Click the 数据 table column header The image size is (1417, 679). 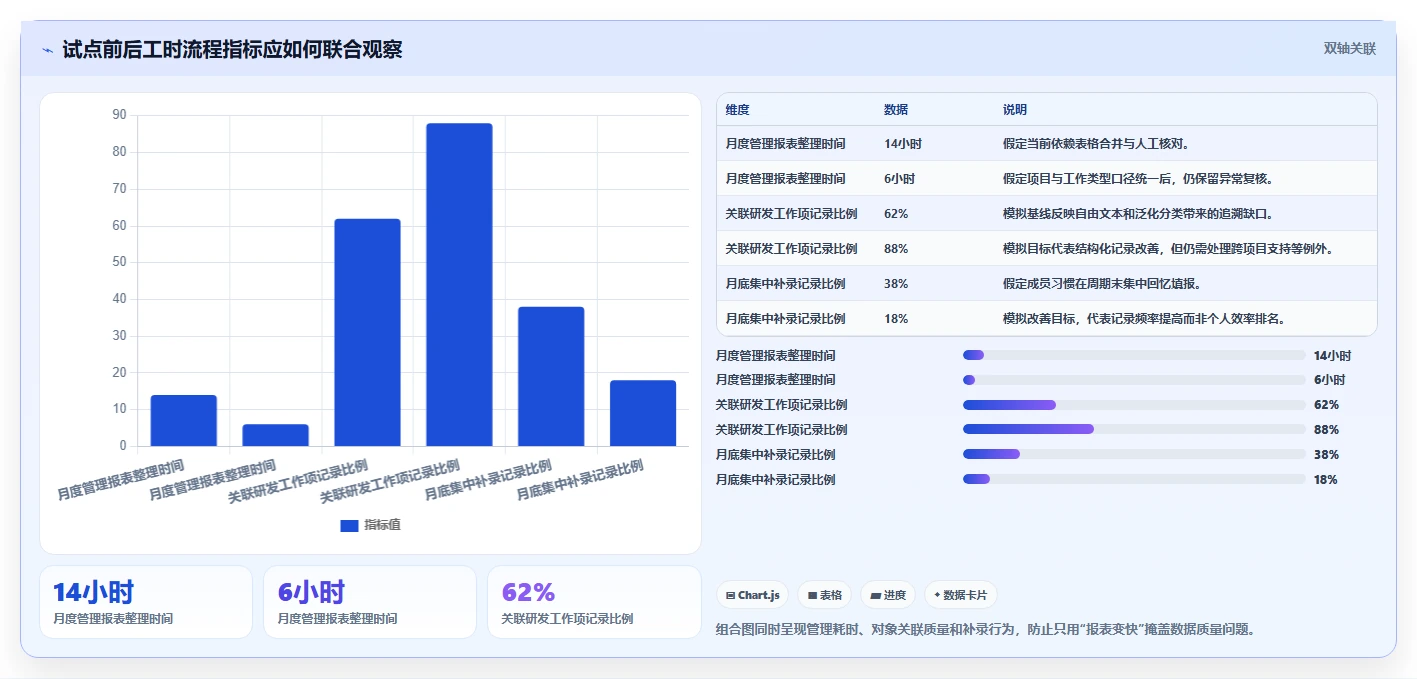(x=896, y=110)
